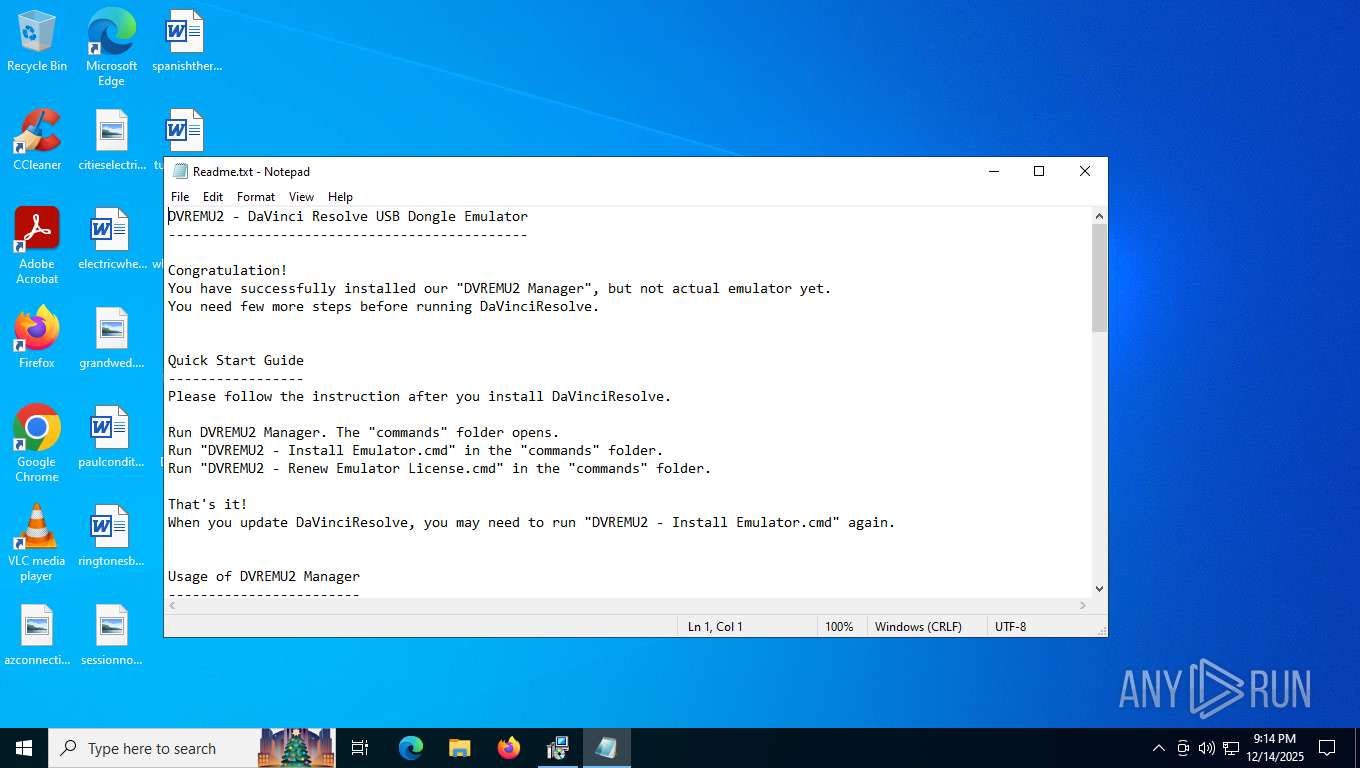Select the paulcondit Word document icon
The width and height of the screenshot is (1360, 768).
click(x=112, y=437)
